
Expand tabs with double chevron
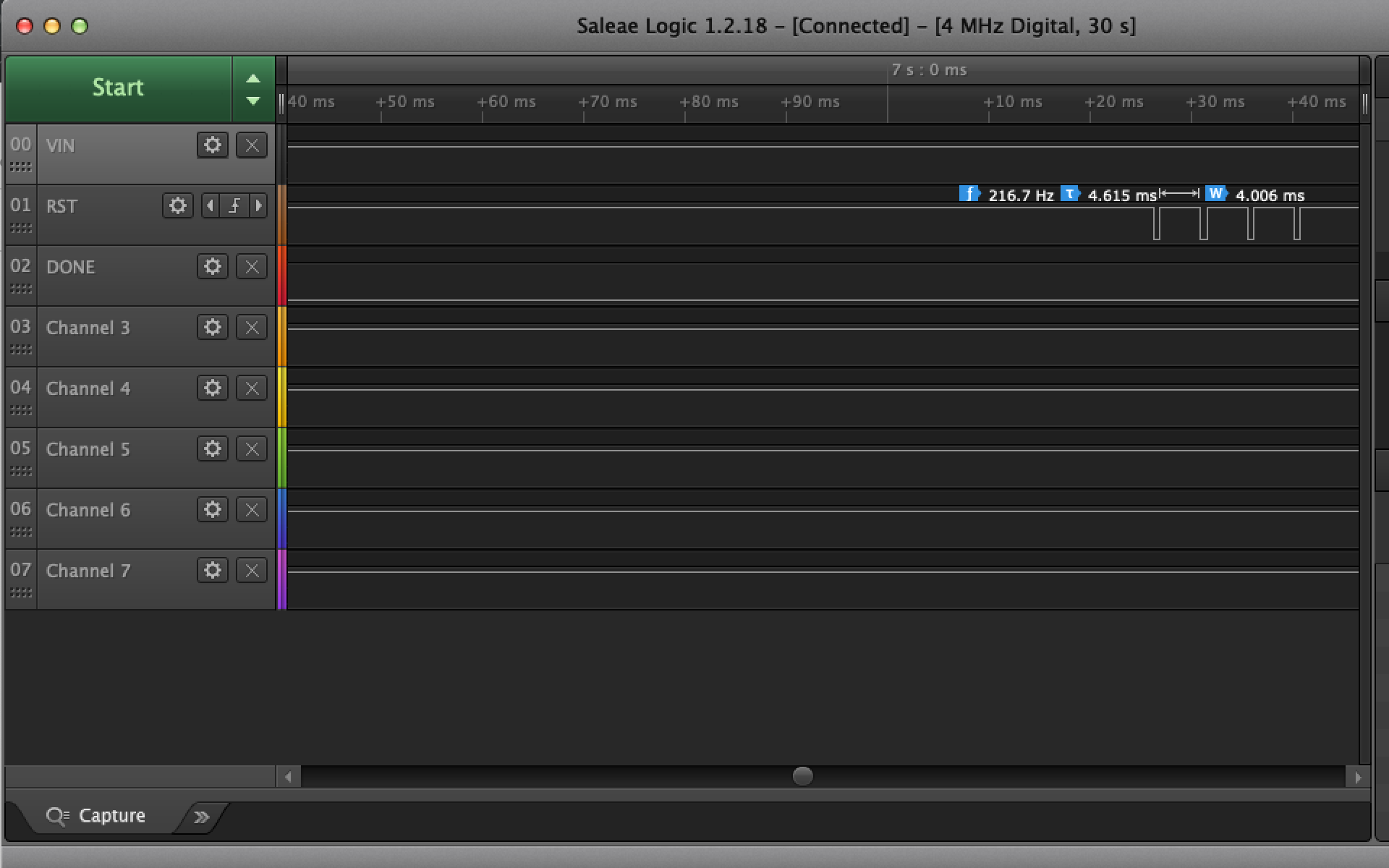pos(202,817)
